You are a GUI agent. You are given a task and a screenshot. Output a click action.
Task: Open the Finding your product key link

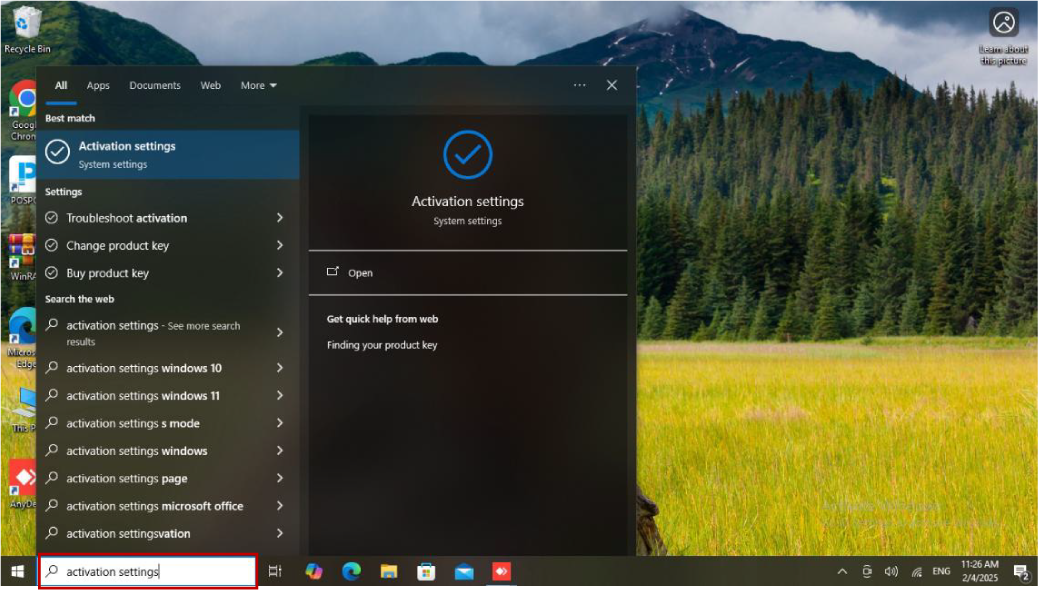click(382, 345)
